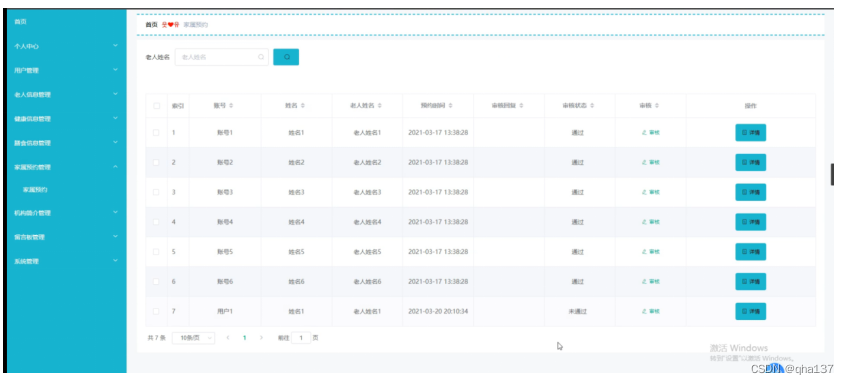Sort the 审核回复 column via its sort arrows
The image size is (849, 384).
tap(521, 106)
